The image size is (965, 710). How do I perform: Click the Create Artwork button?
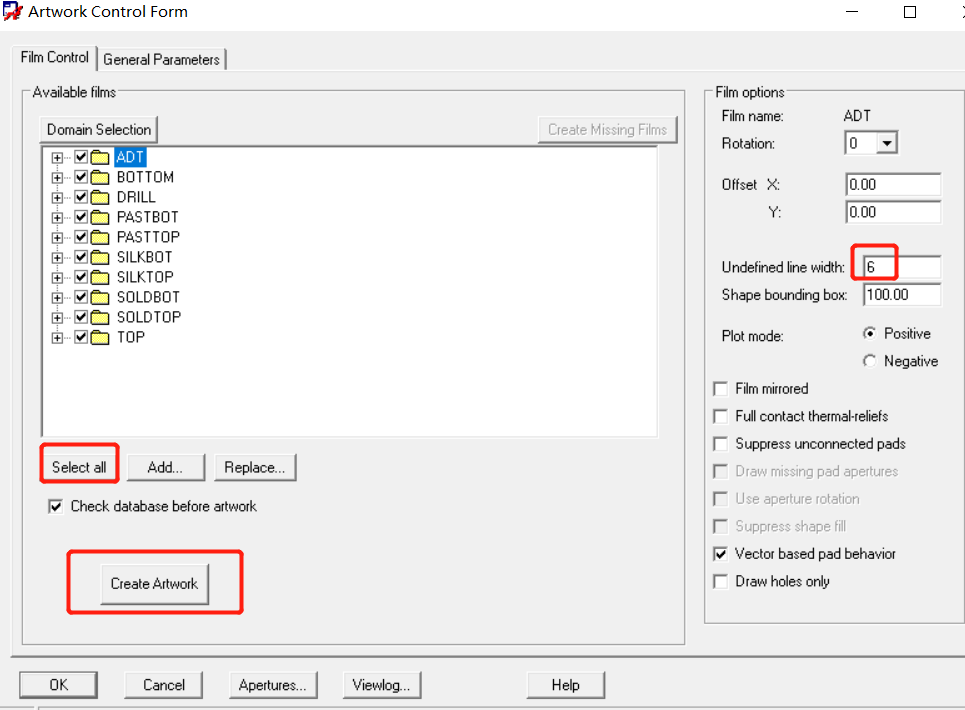click(154, 584)
